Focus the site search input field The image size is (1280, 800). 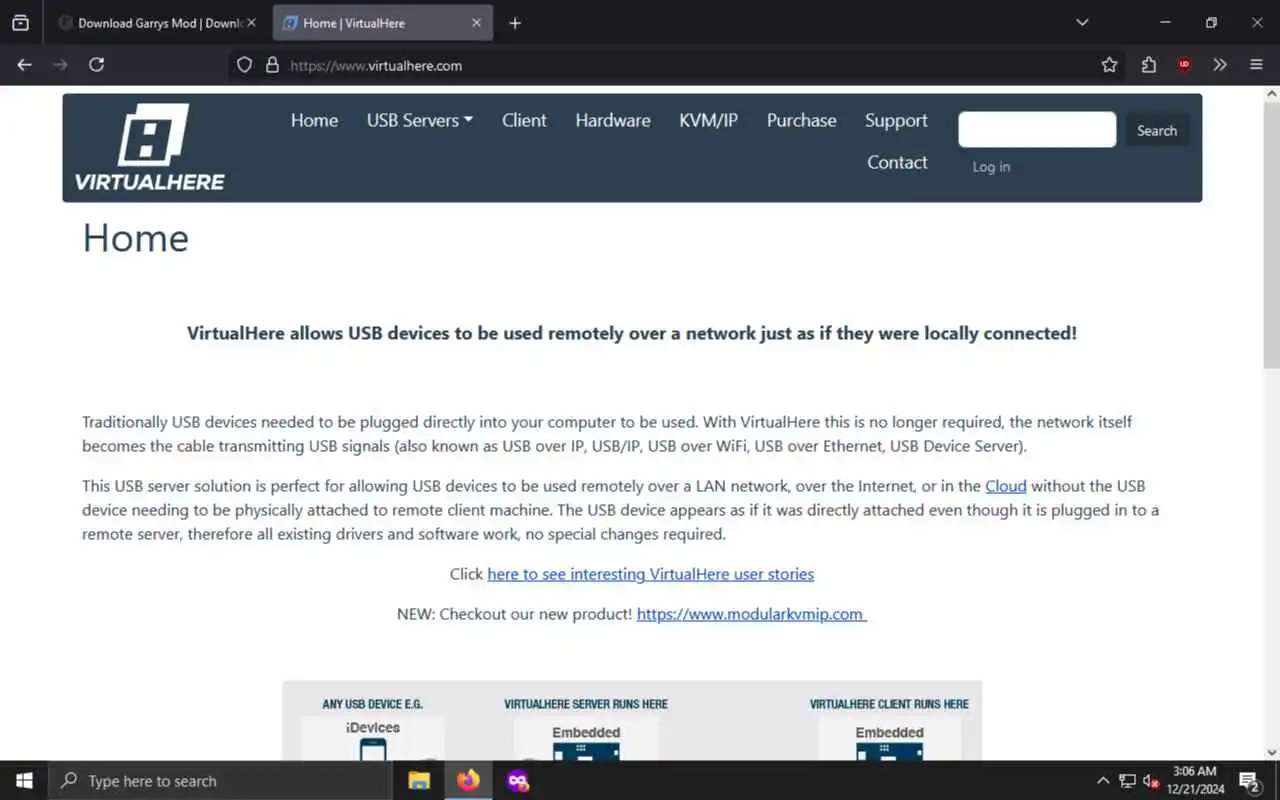pyautogui.click(x=1037, y=130)
